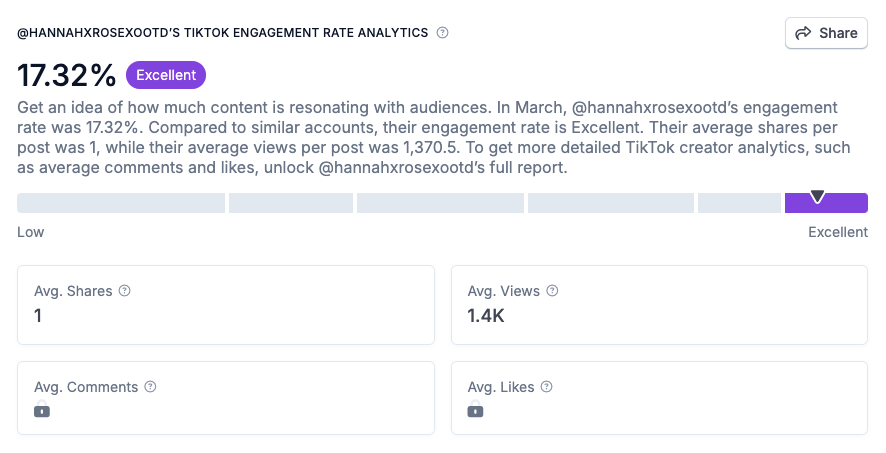886x453 pixels.
Task: Click the Share button
Action: (826, 33)
